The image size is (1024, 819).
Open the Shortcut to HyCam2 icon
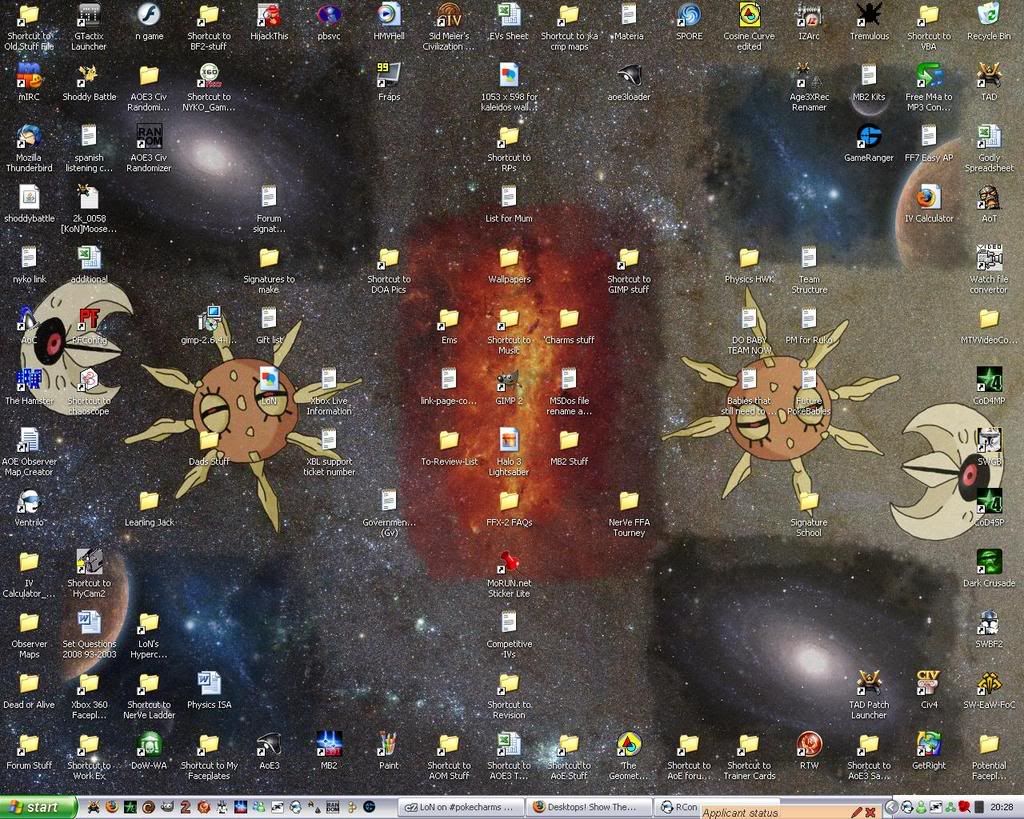click(89, 562)
